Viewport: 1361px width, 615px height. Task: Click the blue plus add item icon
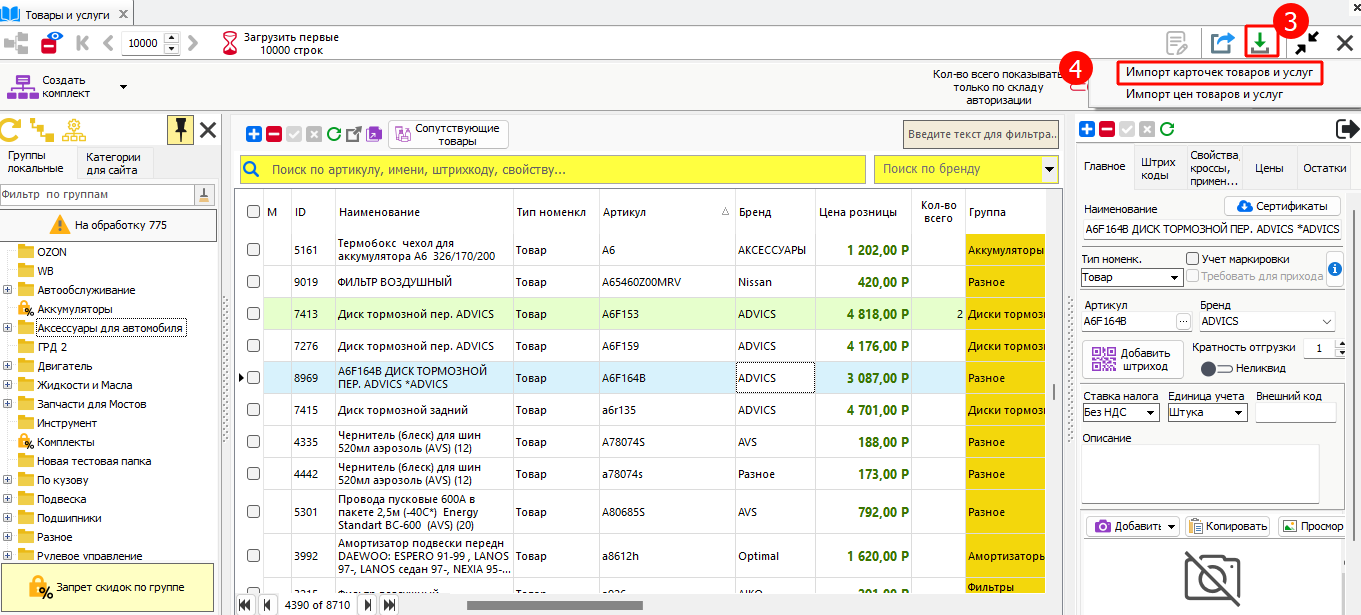coord(254,134)
